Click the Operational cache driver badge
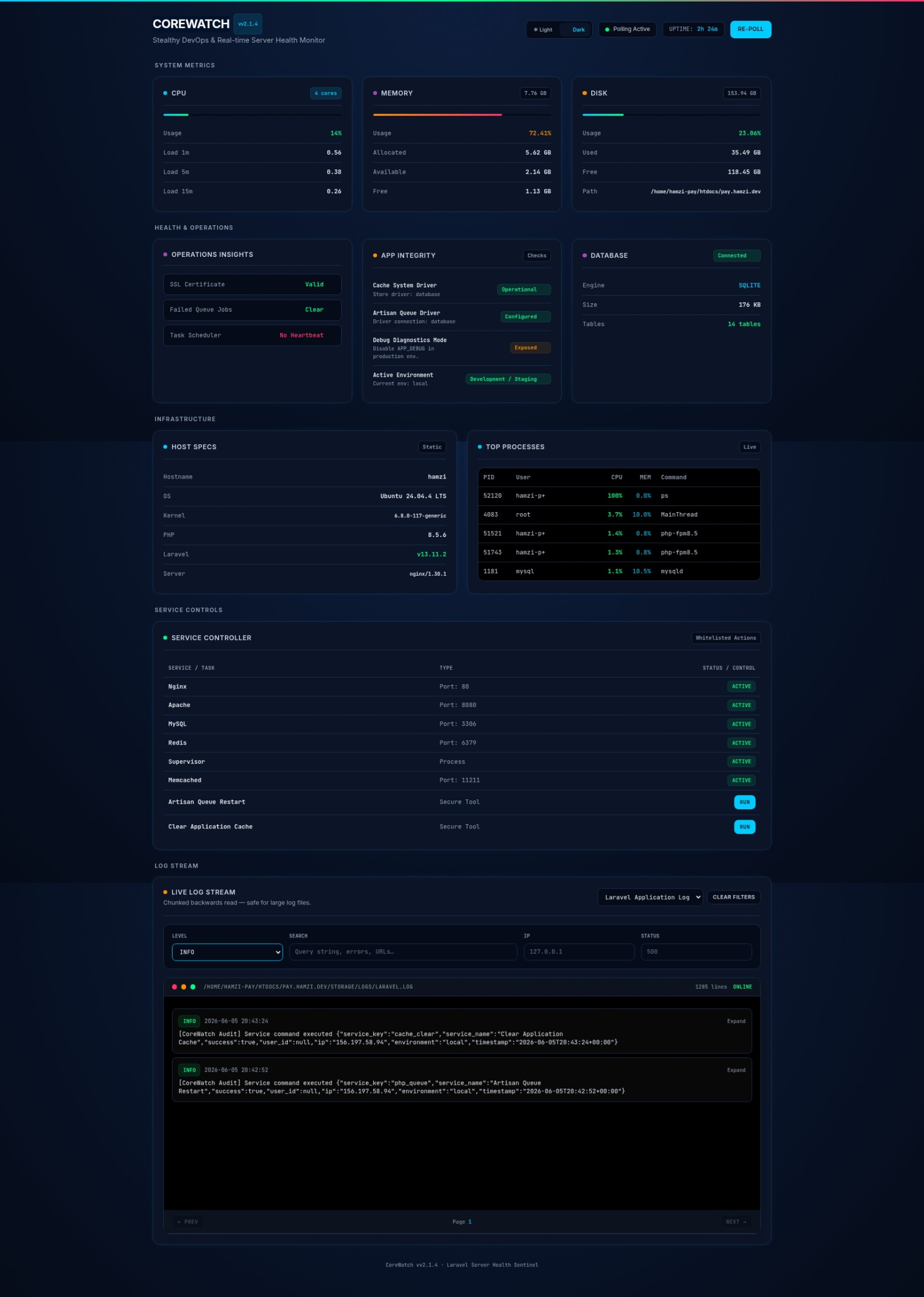Image resolution: width=924 pixels, height=1297 pixels. click(523, 289)
